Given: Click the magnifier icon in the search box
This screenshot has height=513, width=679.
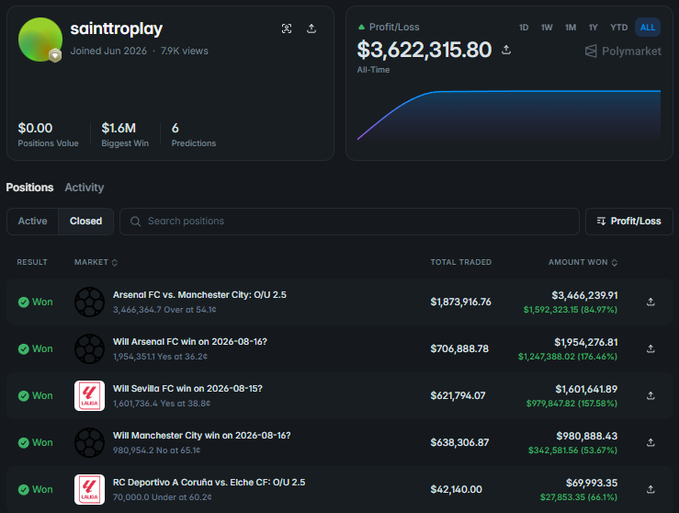Looking at the screenshot, I should pyautogui.click(x=136, y=221).
